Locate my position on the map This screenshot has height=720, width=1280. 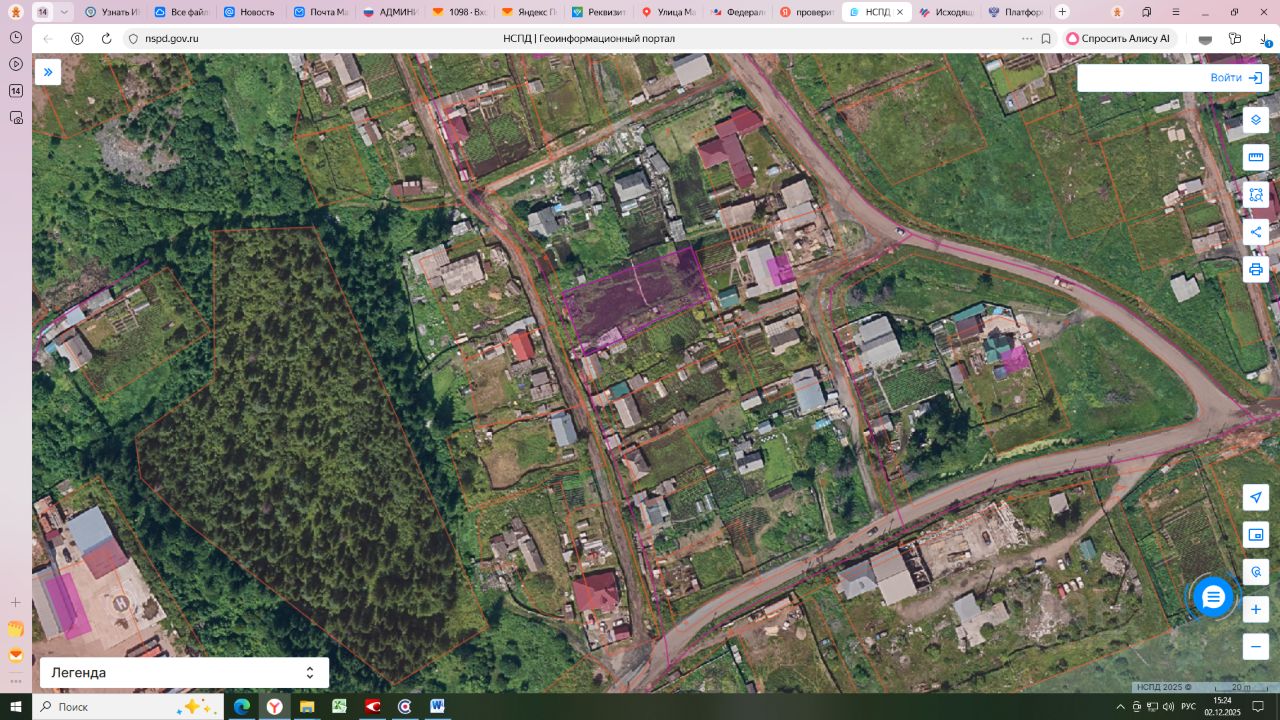click(1256, 497)
